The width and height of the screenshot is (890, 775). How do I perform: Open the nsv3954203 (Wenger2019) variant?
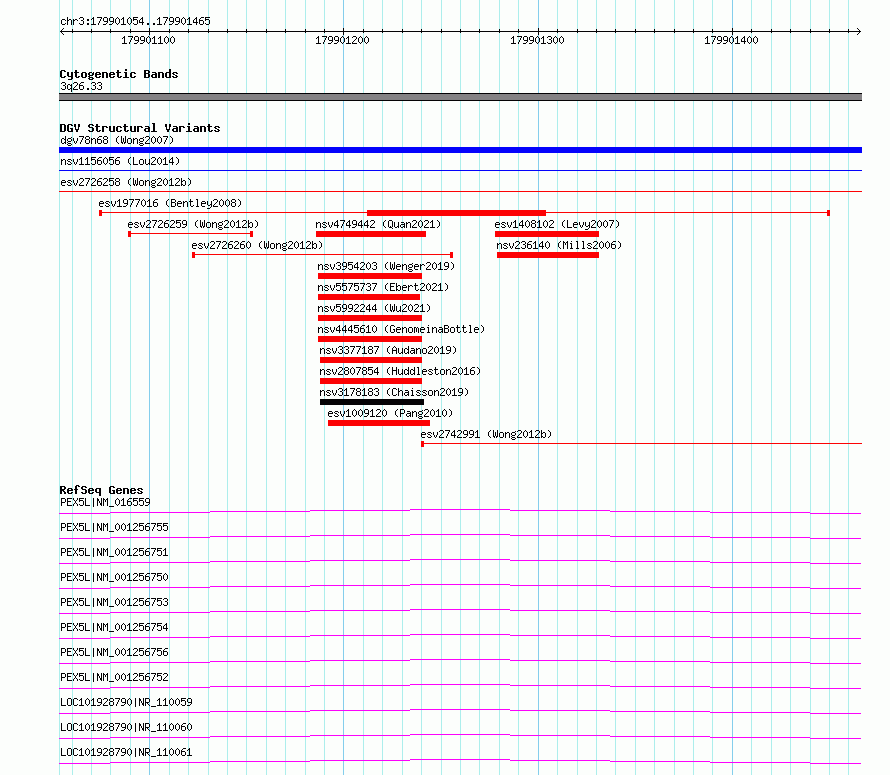point(386,266)
